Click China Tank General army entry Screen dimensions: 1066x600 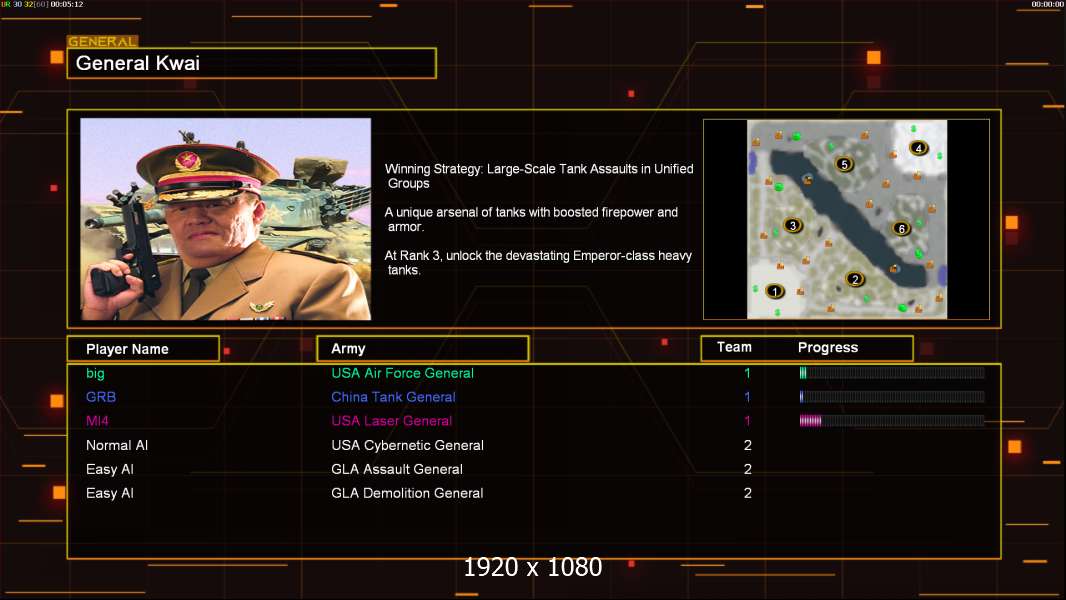click(394, 397)
